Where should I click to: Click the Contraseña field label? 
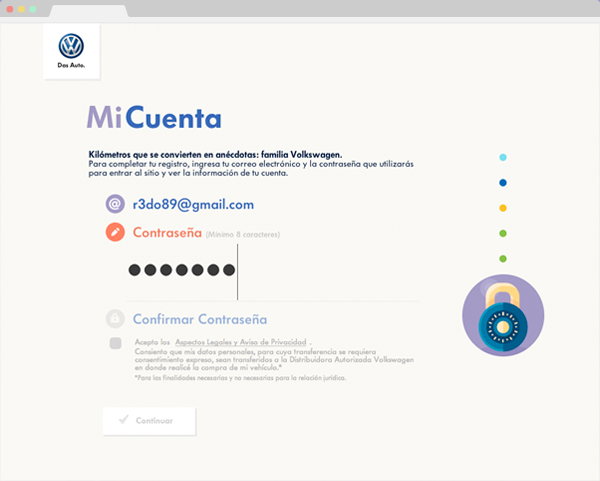pos(166,232)
